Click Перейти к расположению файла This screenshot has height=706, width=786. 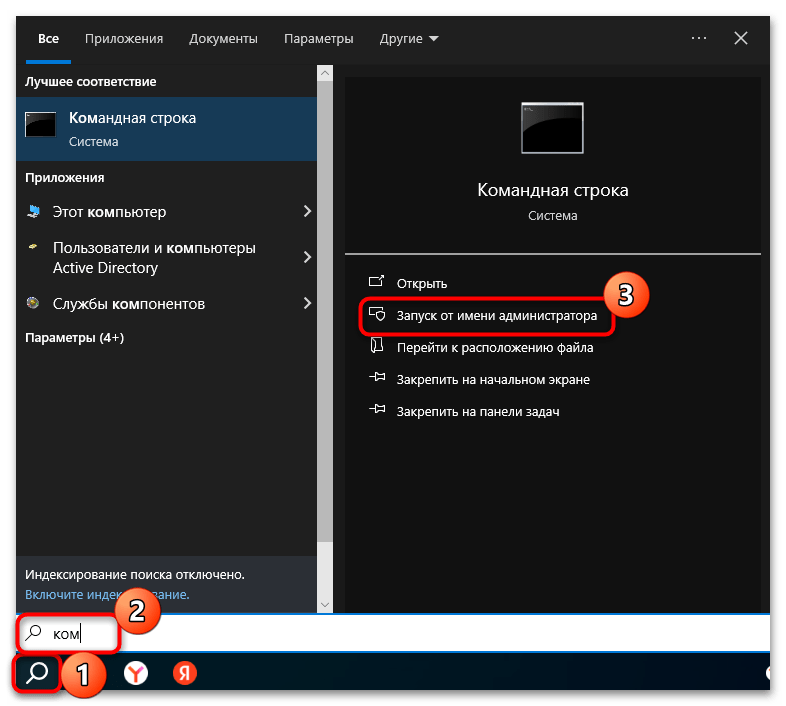(494, 347)
